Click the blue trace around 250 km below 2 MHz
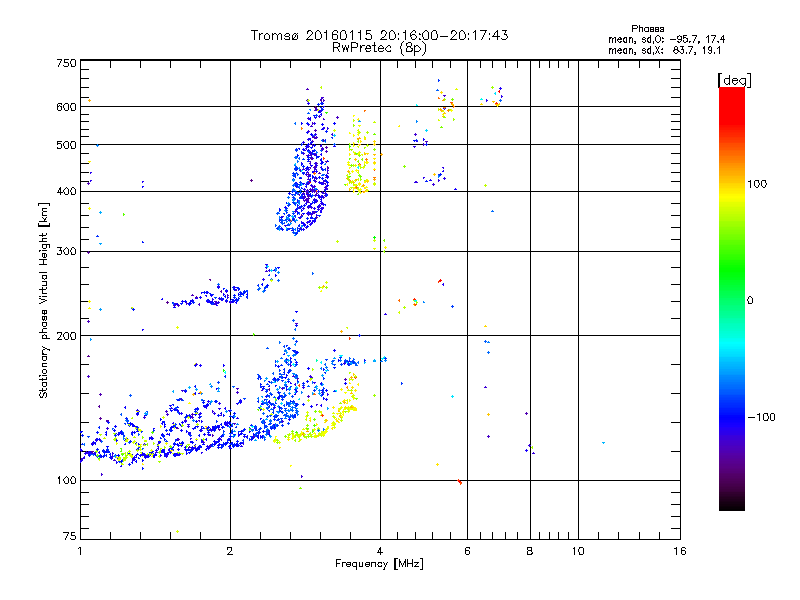The width and height of the screenshot is (800, 600). click(x=212, y=297)
